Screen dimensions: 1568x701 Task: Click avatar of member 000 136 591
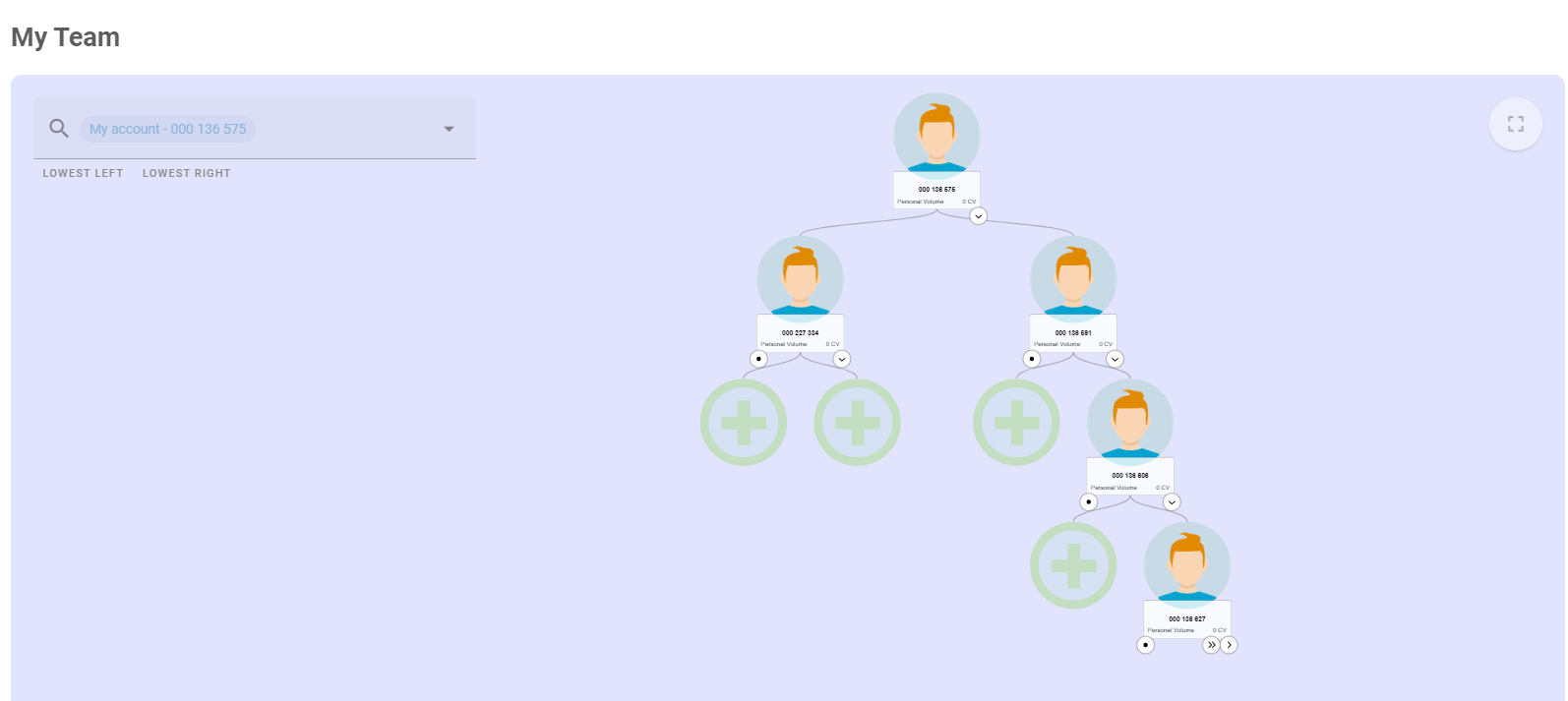(1072, 278)
